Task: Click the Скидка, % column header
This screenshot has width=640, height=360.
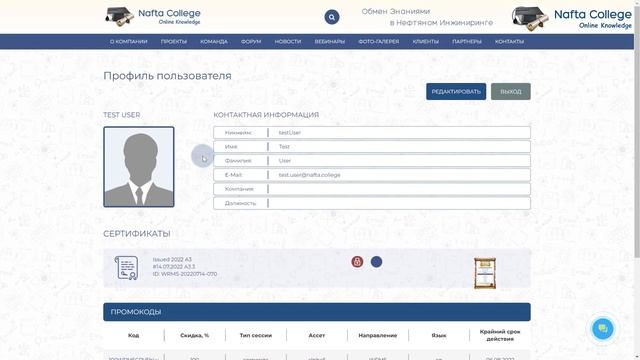Action: click(195, 335)
